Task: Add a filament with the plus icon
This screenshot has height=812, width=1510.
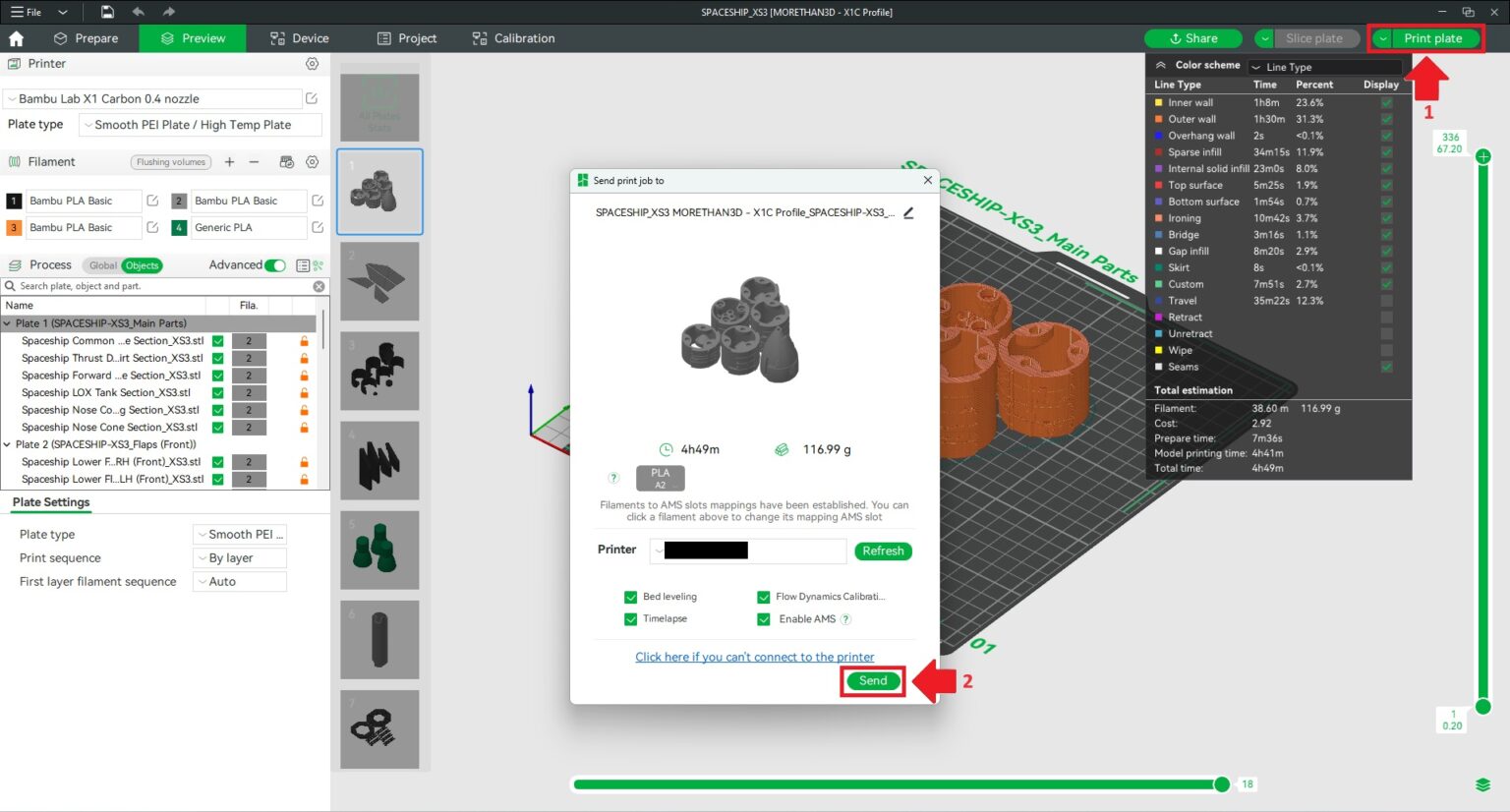Action: pos(228,161)
